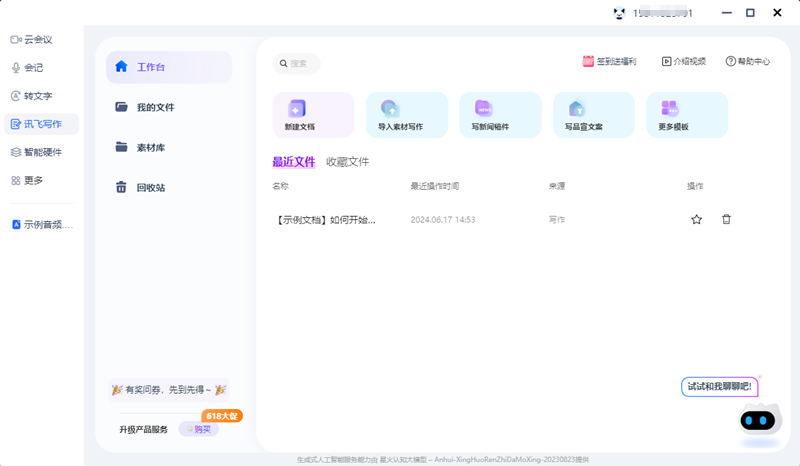Star the 示例文档 file as favorite
Viewport: 800px width, 466px height.
pyautogui.click(x=696, y=219)
